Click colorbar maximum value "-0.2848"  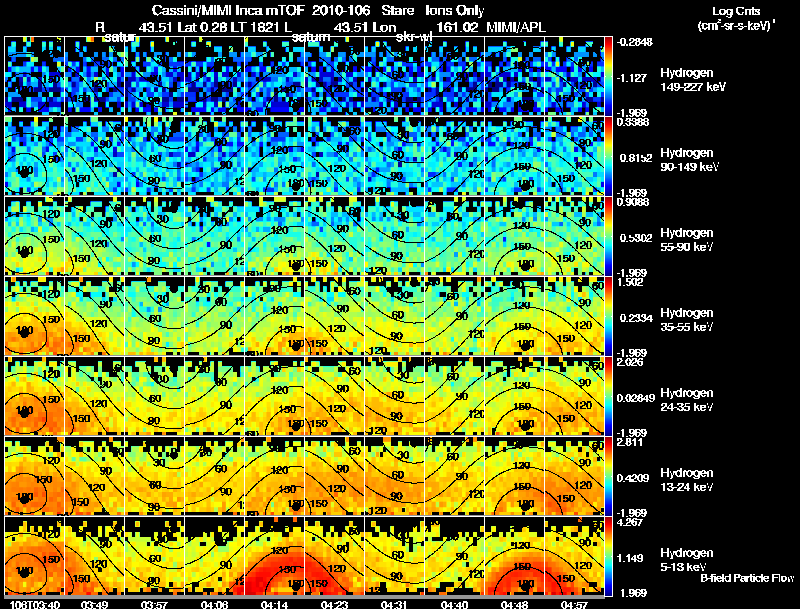635,42
